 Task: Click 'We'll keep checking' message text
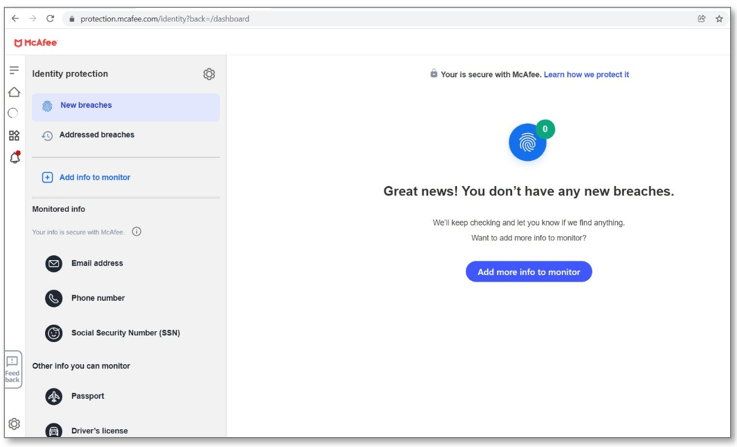pyautogui.click(x=529, y=223)
